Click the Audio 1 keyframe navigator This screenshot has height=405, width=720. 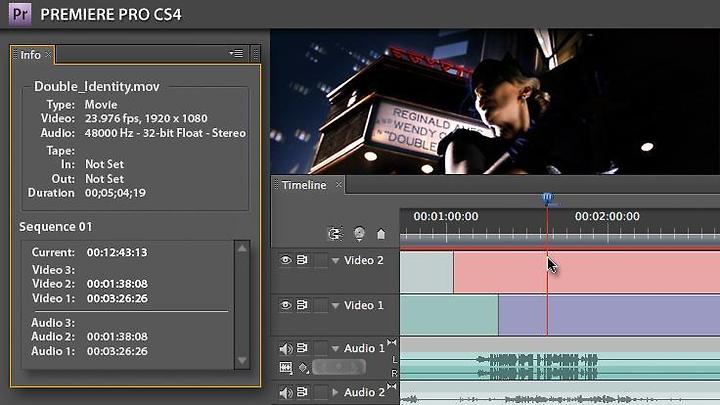[339, 367]
